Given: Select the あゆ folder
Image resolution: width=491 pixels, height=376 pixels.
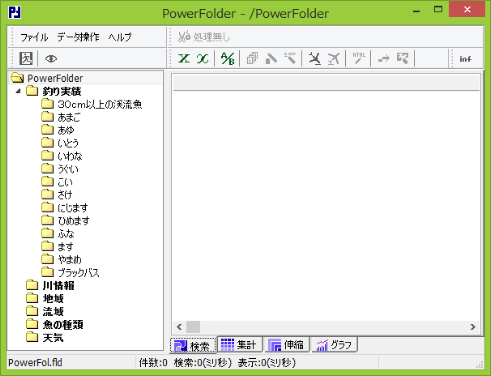Looking at the screenshot, I should pos(66,130).
